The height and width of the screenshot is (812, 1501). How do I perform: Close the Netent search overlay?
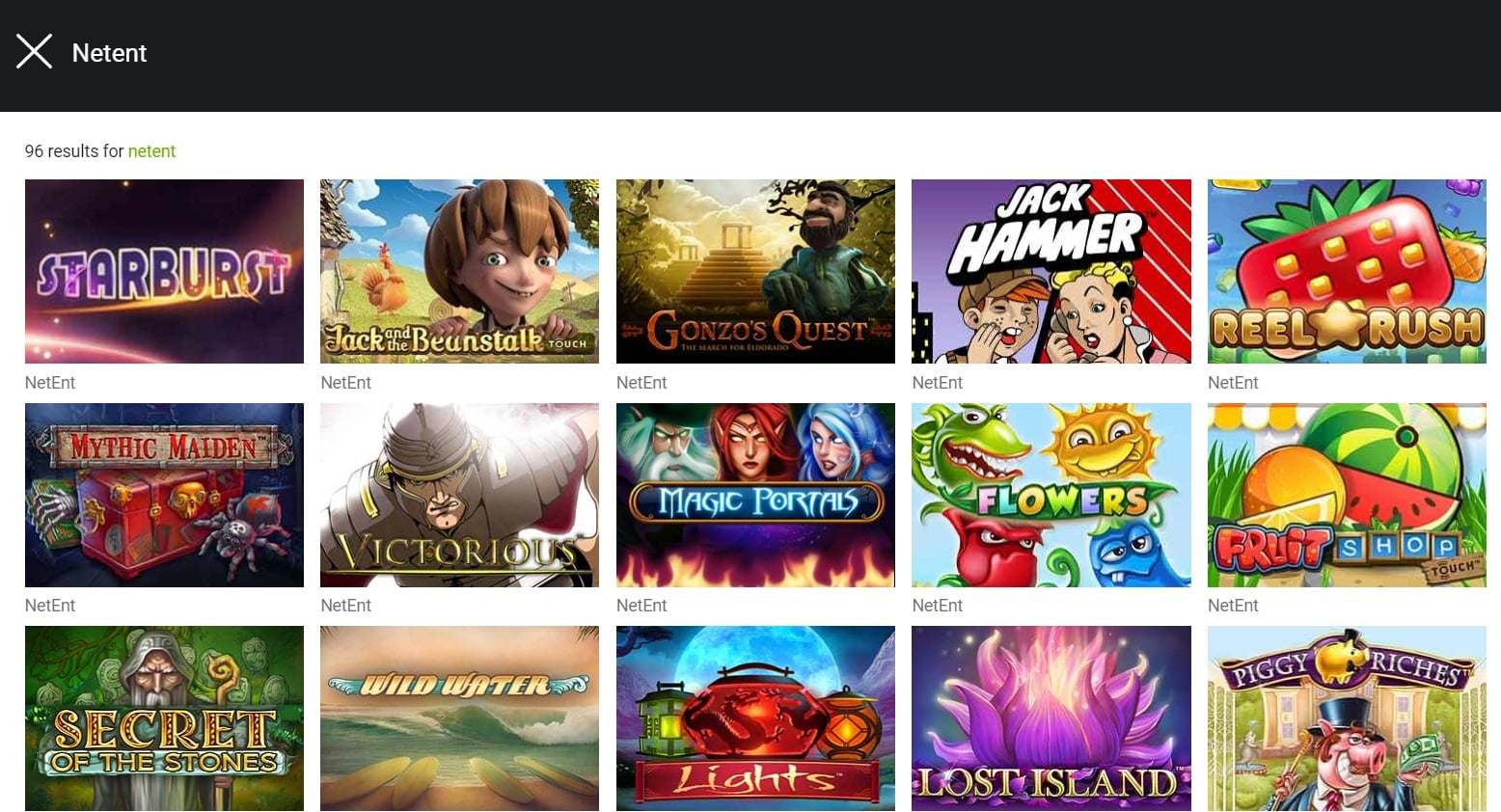pos(34,52)
